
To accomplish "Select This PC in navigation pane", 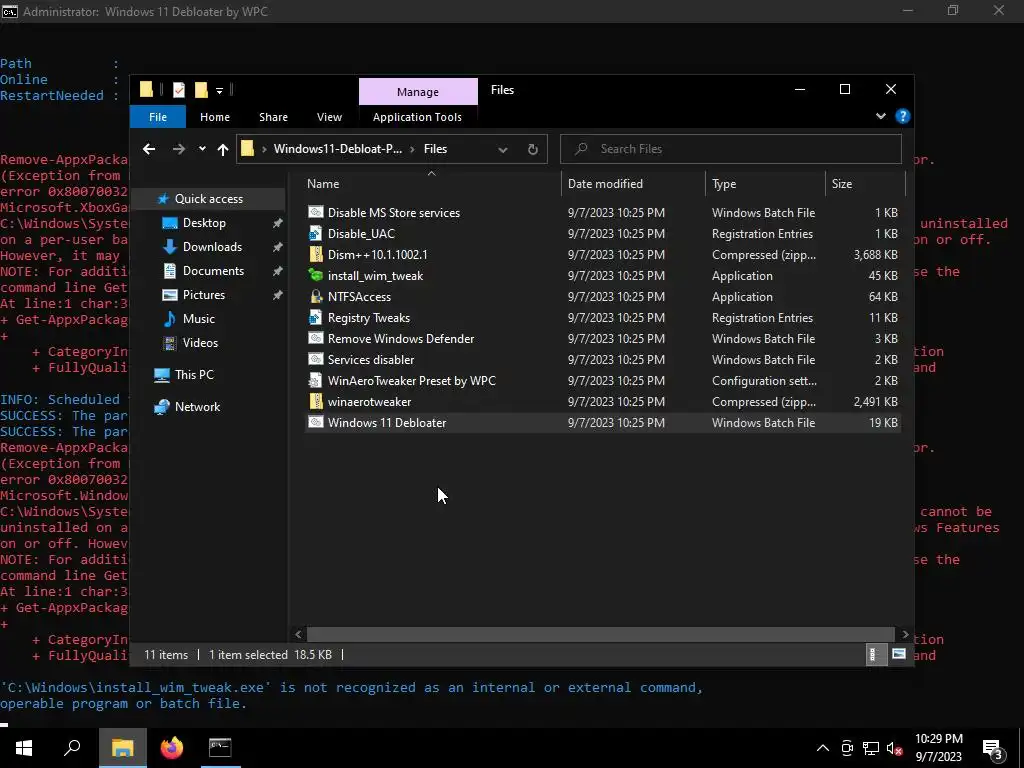I will point(194,375).
